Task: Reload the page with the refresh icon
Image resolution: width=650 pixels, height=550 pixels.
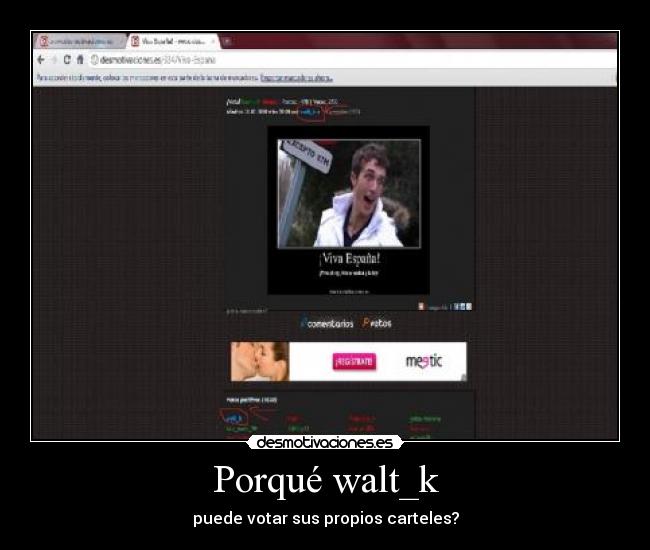Action: pos(67,60)
